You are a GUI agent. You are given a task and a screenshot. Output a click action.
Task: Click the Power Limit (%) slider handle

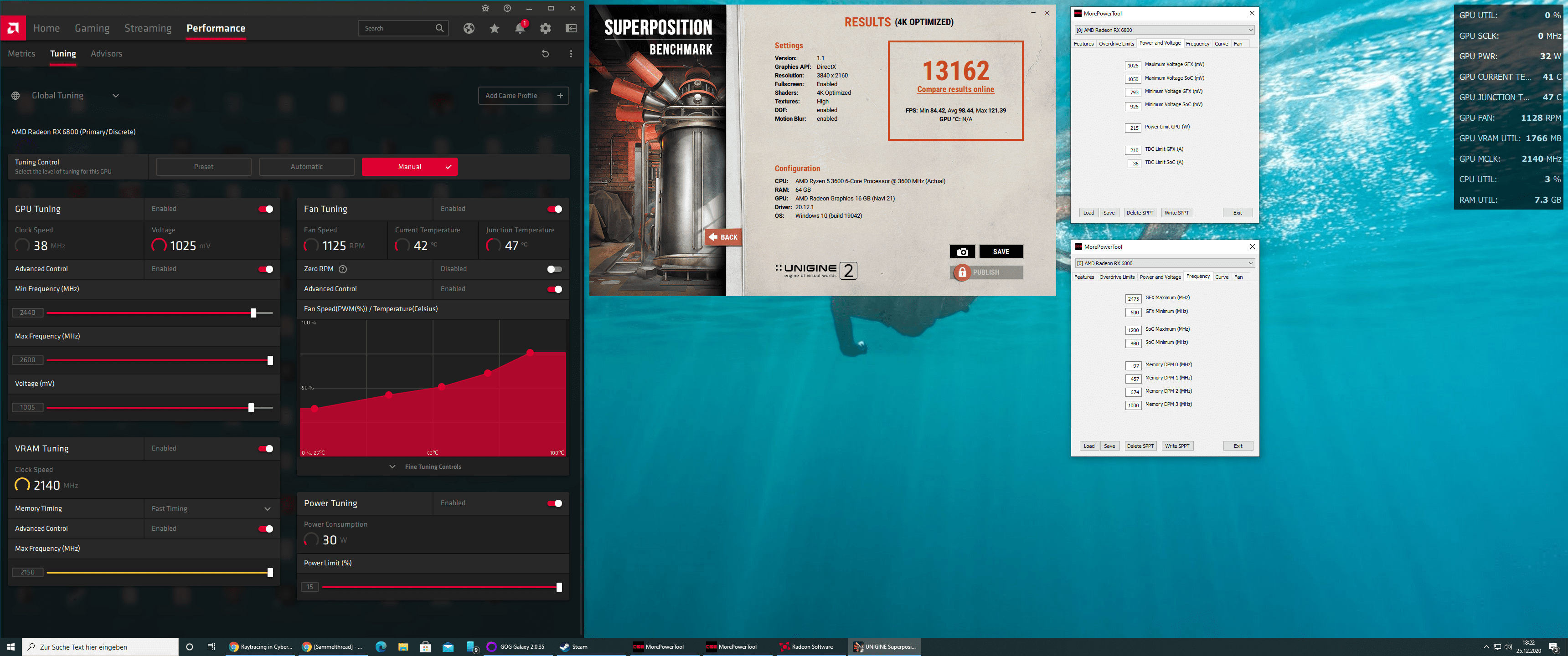coord(559,587)
